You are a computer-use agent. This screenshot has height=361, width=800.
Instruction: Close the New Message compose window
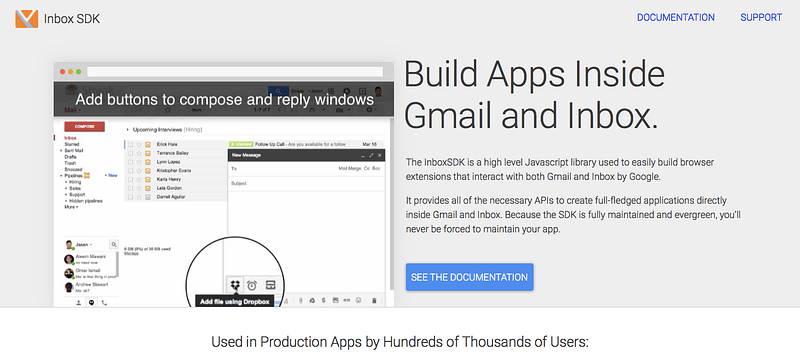coord(379,155)
